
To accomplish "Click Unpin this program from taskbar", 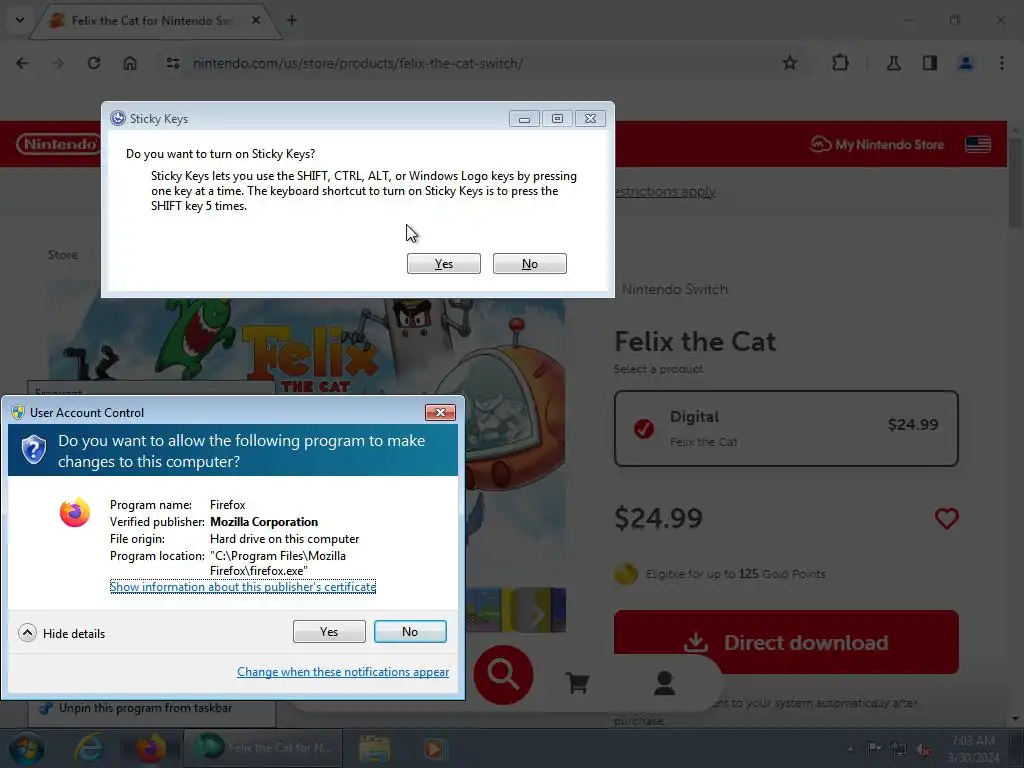I will click(x=146, y=708).
